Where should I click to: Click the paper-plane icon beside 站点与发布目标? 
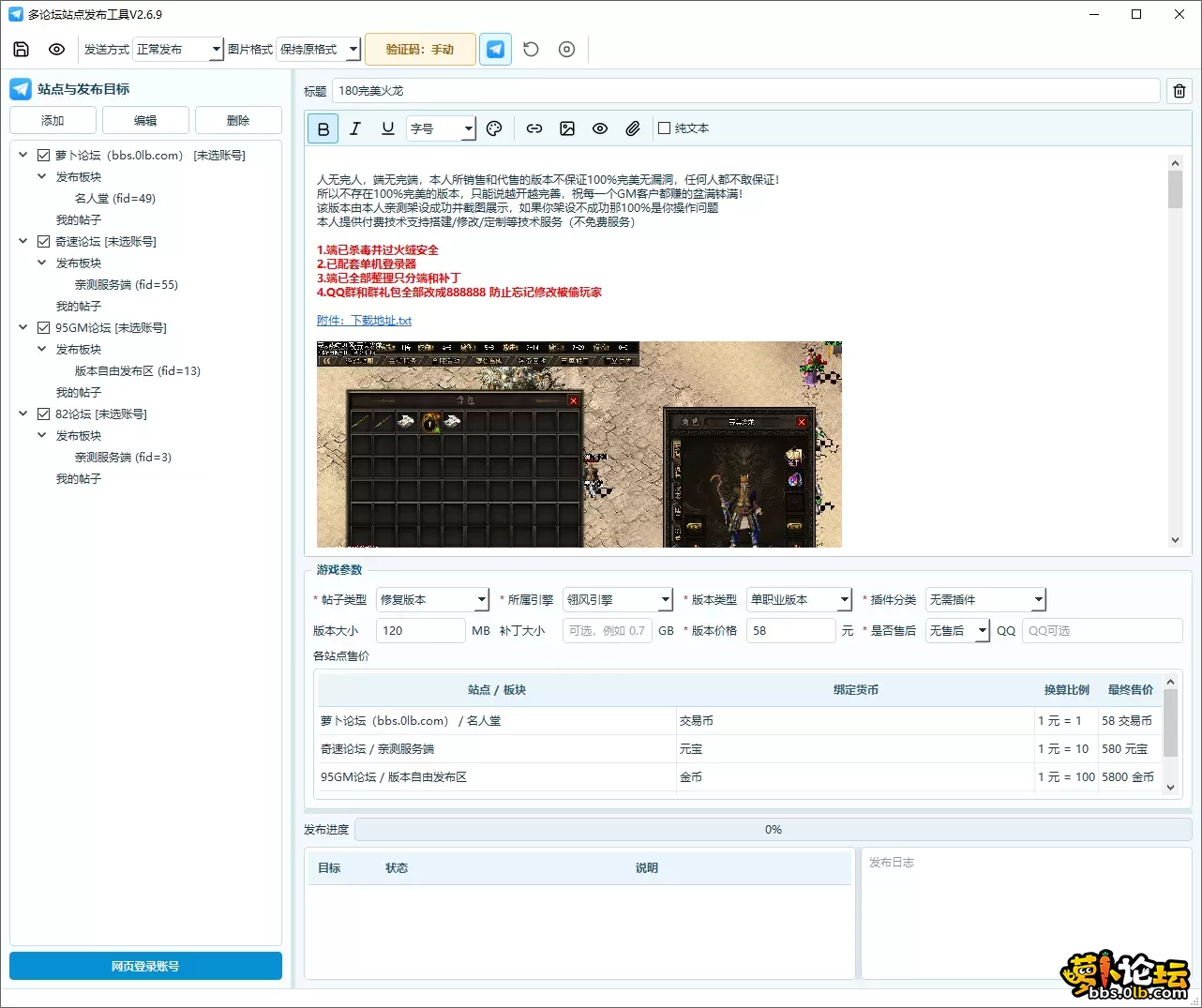(x=21, y=89)
